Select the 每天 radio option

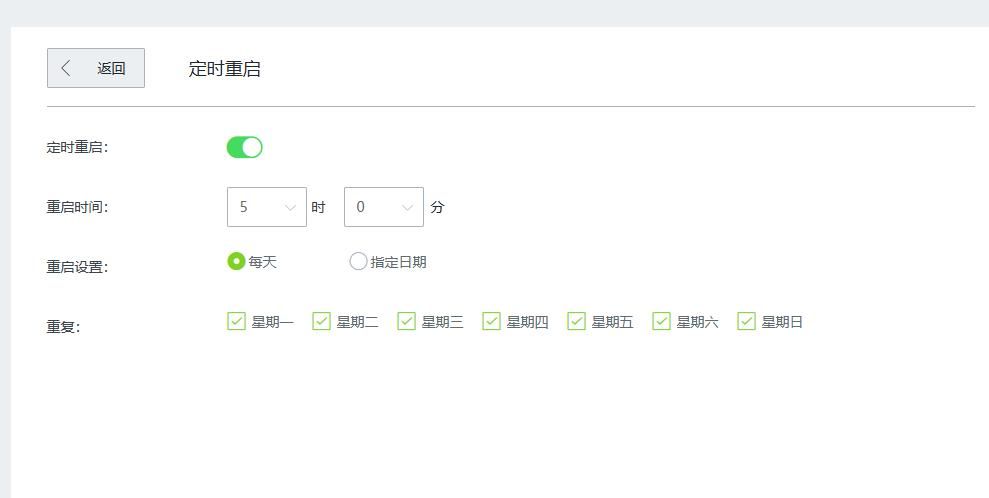tap(236, 261)
